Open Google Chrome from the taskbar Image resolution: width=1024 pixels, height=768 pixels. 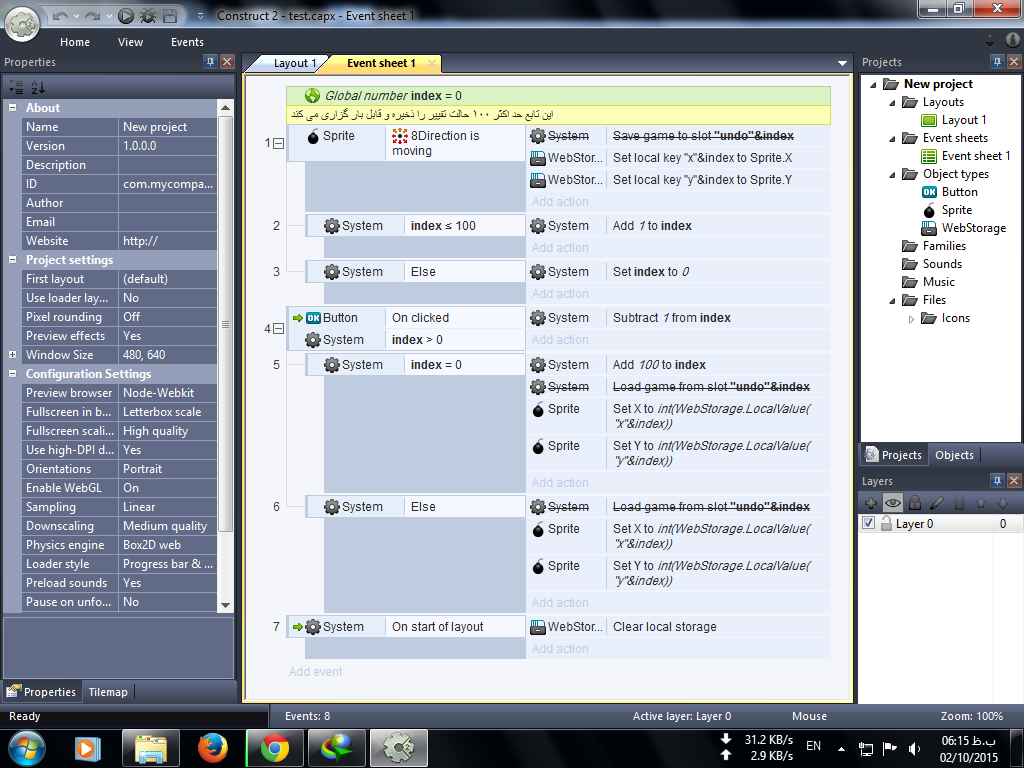click(275, 748)
